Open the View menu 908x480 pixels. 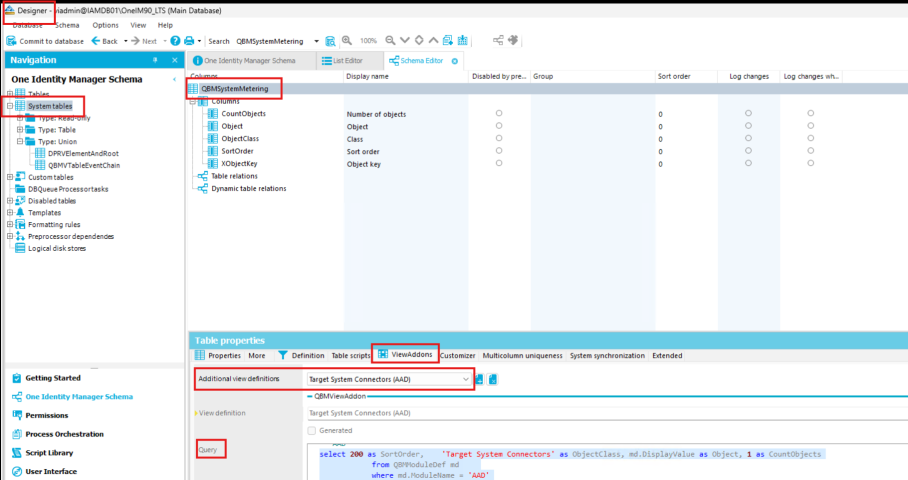coord(138,25)
